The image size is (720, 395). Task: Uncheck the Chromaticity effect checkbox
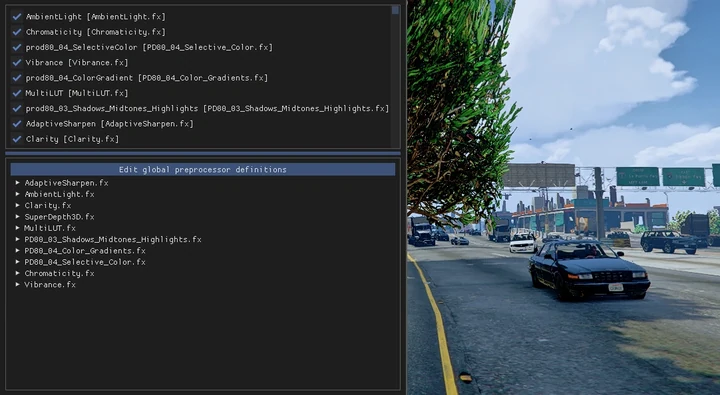[x=17, y=32]
